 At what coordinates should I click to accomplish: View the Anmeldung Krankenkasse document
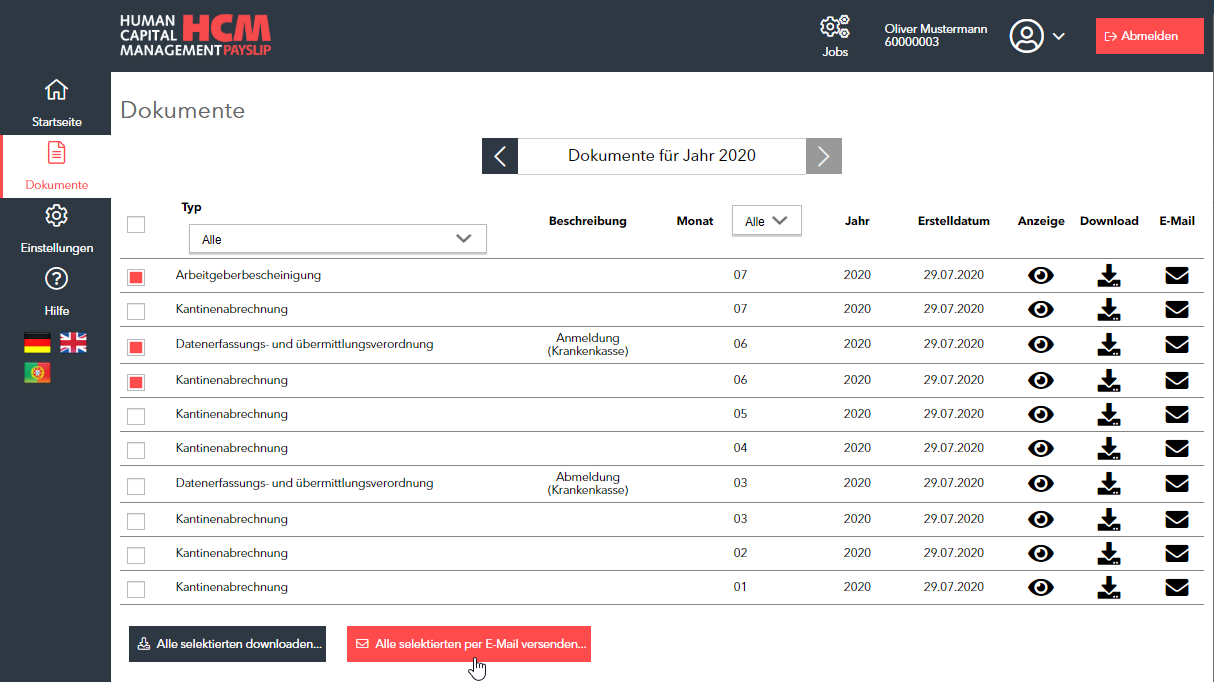[x=1041, y=345]
